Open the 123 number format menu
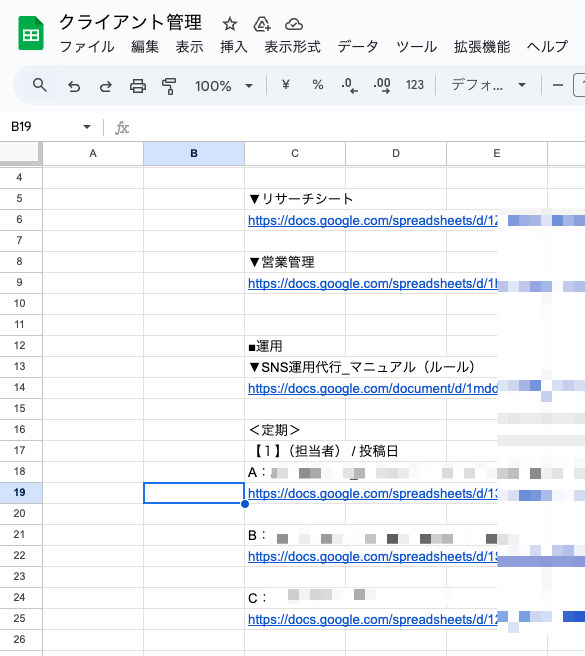The image size is (585, 656). pos(415,85)
